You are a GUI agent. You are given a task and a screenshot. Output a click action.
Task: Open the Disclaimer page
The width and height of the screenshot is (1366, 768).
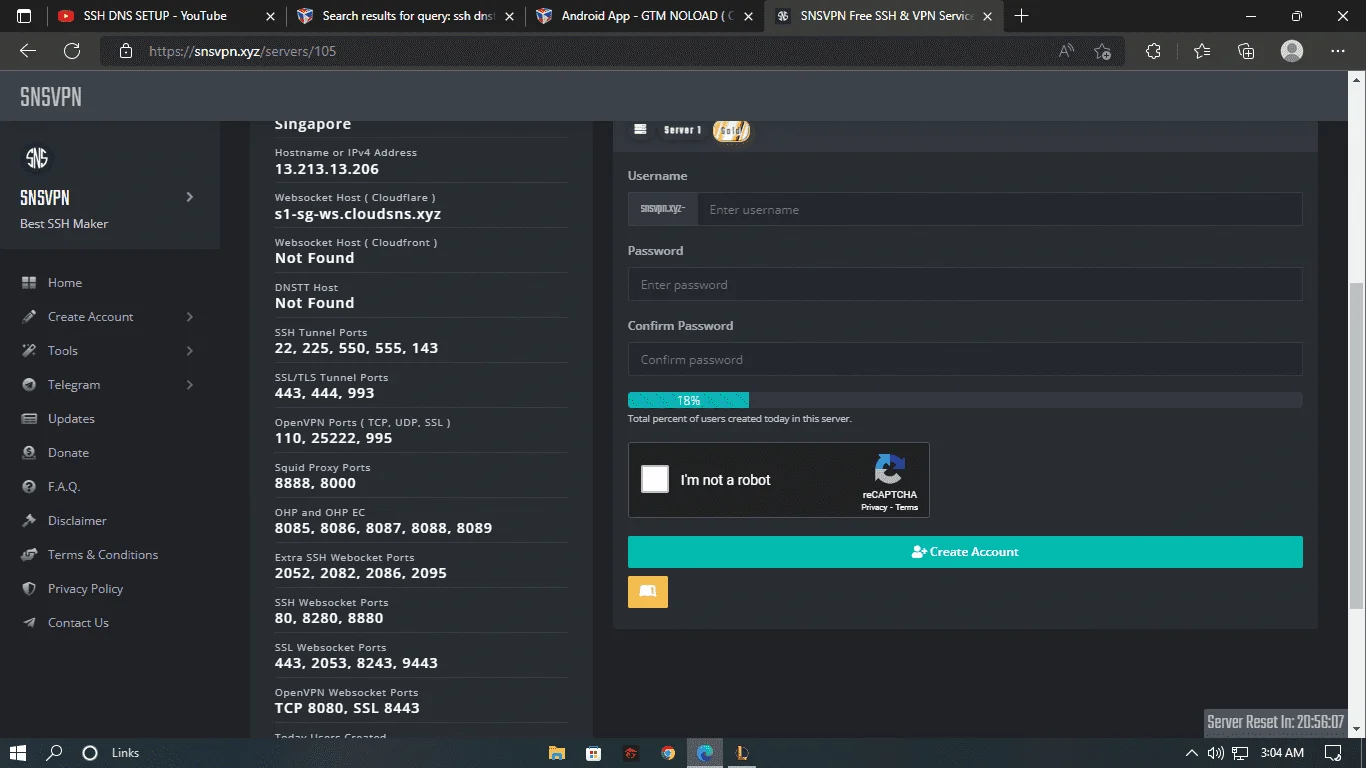[x=77, y=521]
